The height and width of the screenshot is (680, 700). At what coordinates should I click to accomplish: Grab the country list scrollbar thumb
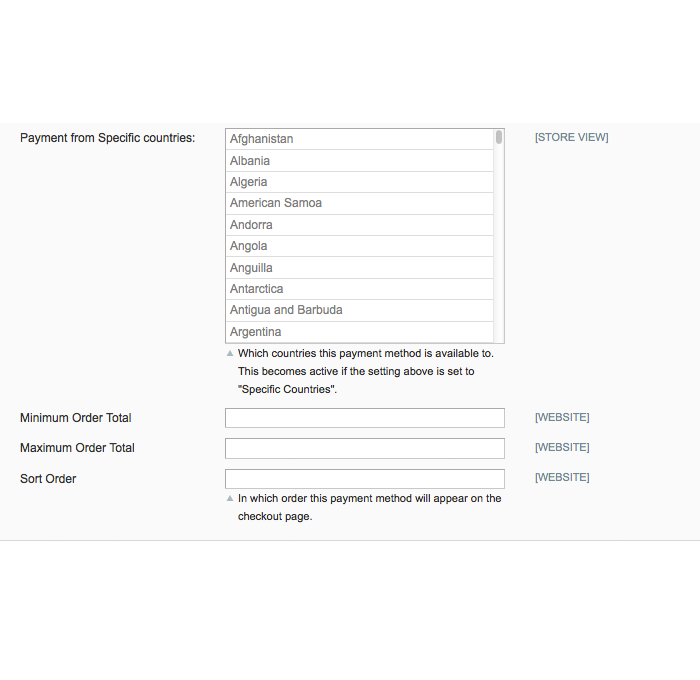click(499, 138)
